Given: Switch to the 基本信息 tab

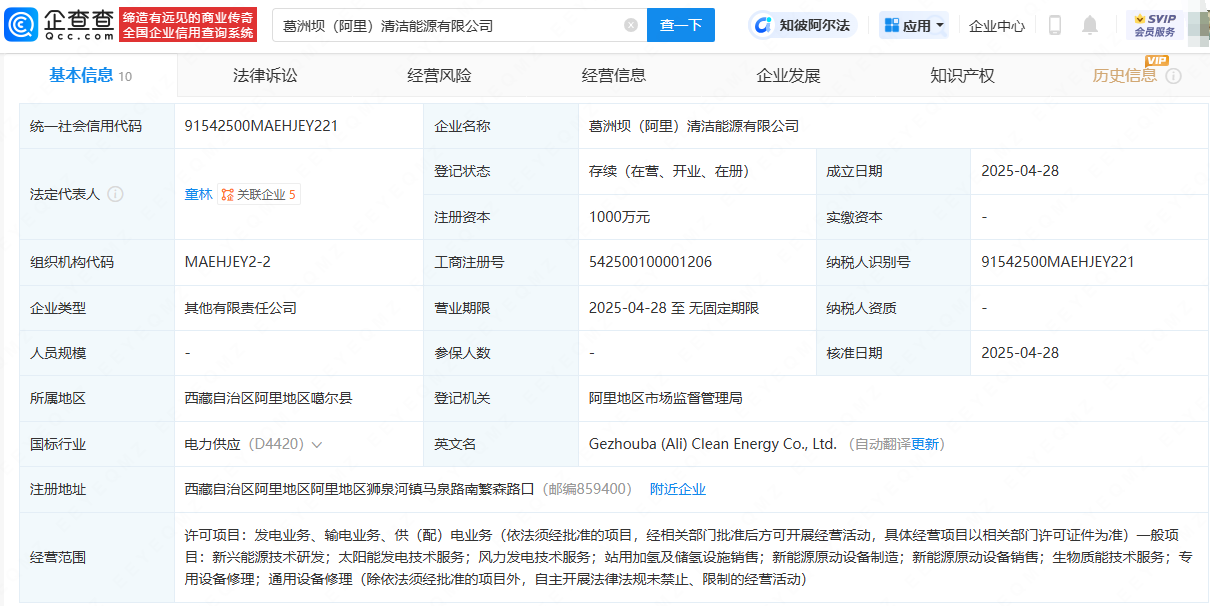Looking at the screenshot, I should point(90,75).
